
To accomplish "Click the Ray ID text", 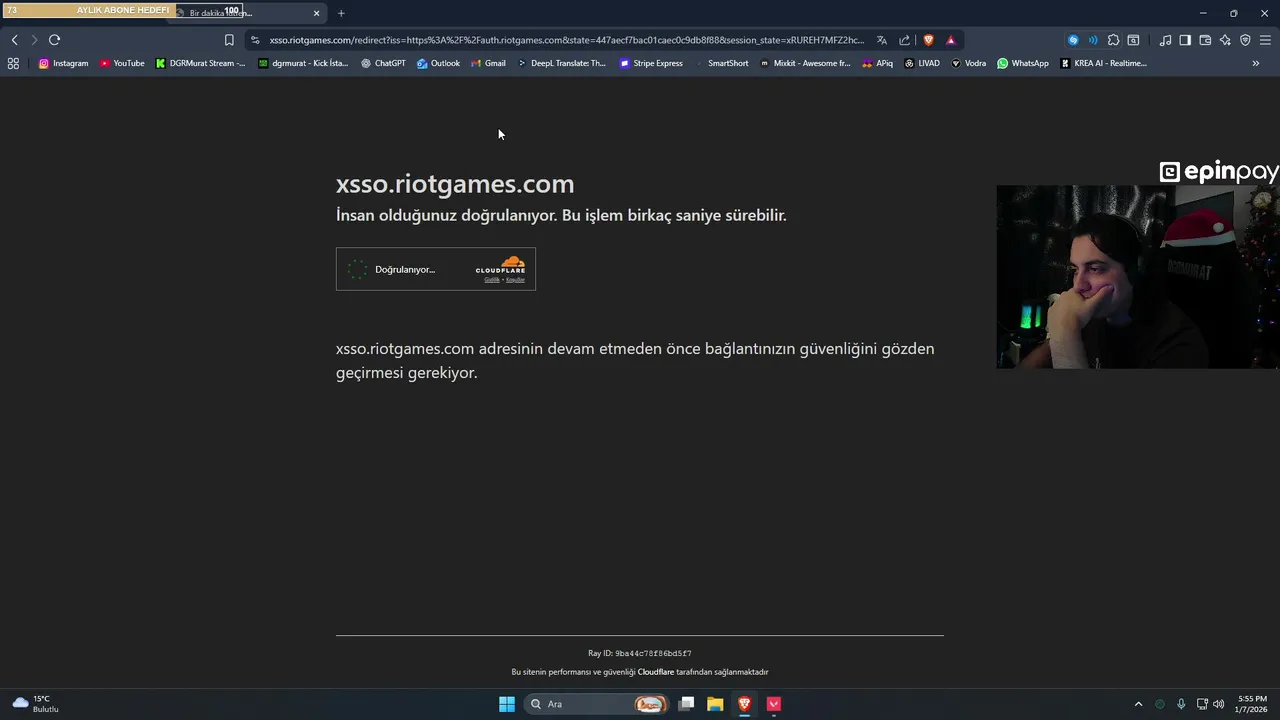I will point(640,653).
